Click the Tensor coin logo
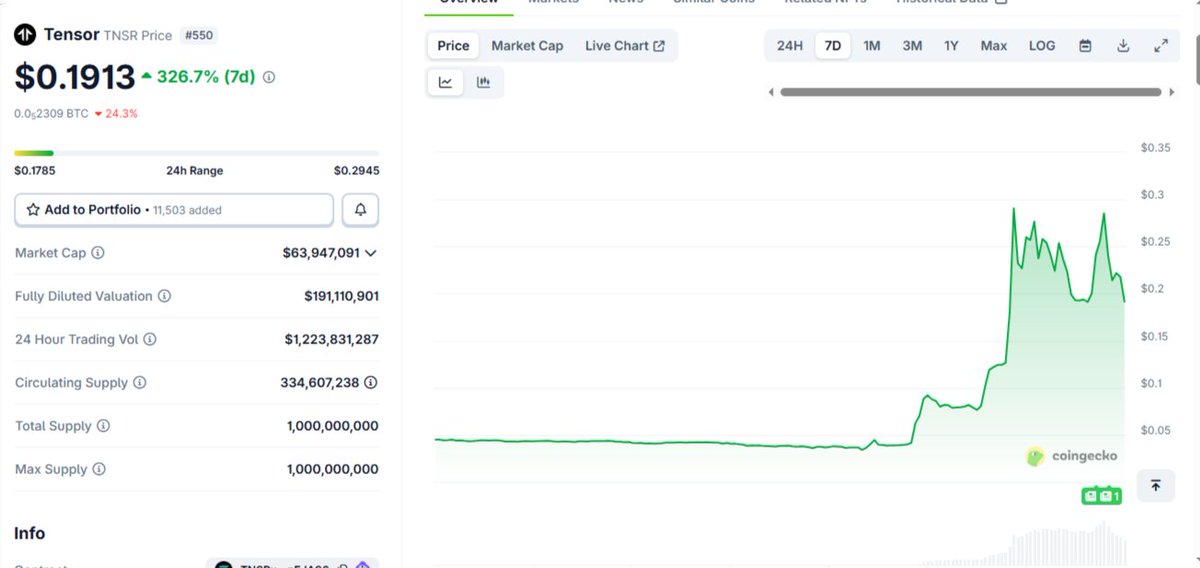Image resolution: width=1200 pixels, height=568 pixels. 25,35
